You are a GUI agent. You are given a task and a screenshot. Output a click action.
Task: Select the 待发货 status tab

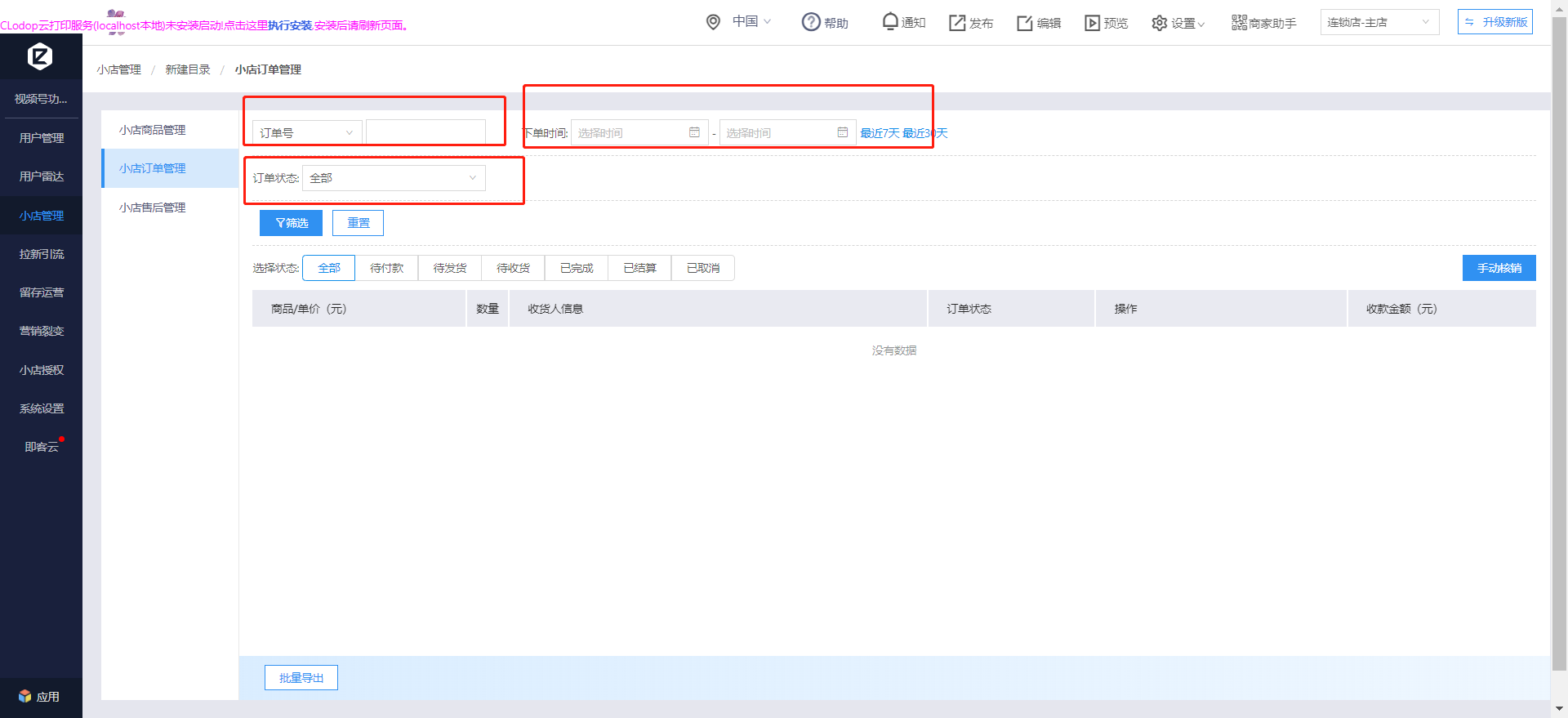tap(450, 268)
